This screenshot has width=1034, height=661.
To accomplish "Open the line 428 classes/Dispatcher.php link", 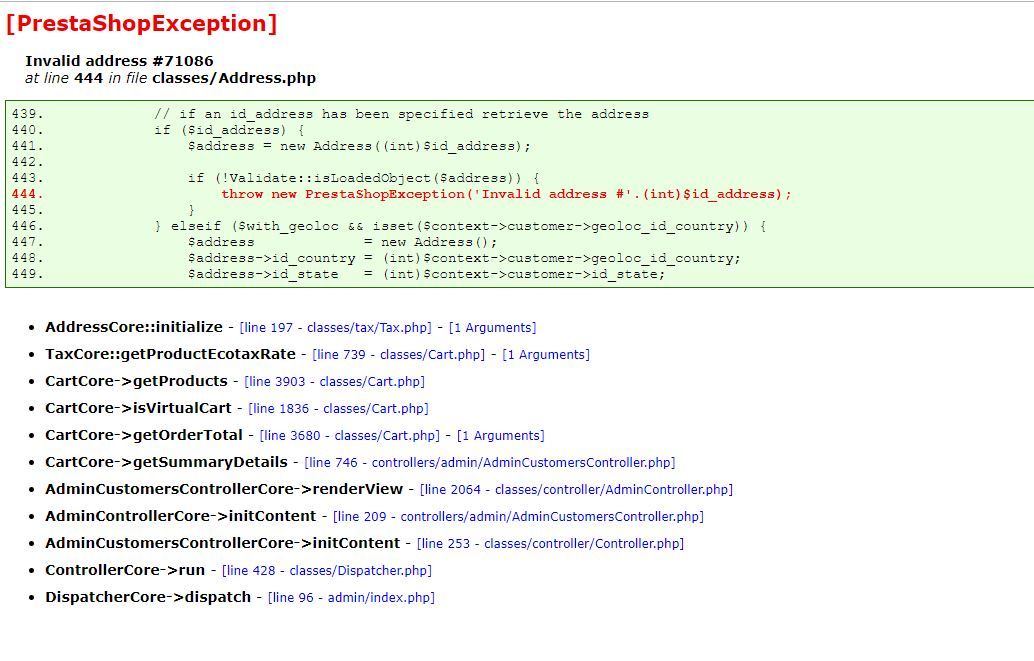I will pos(327,571).
